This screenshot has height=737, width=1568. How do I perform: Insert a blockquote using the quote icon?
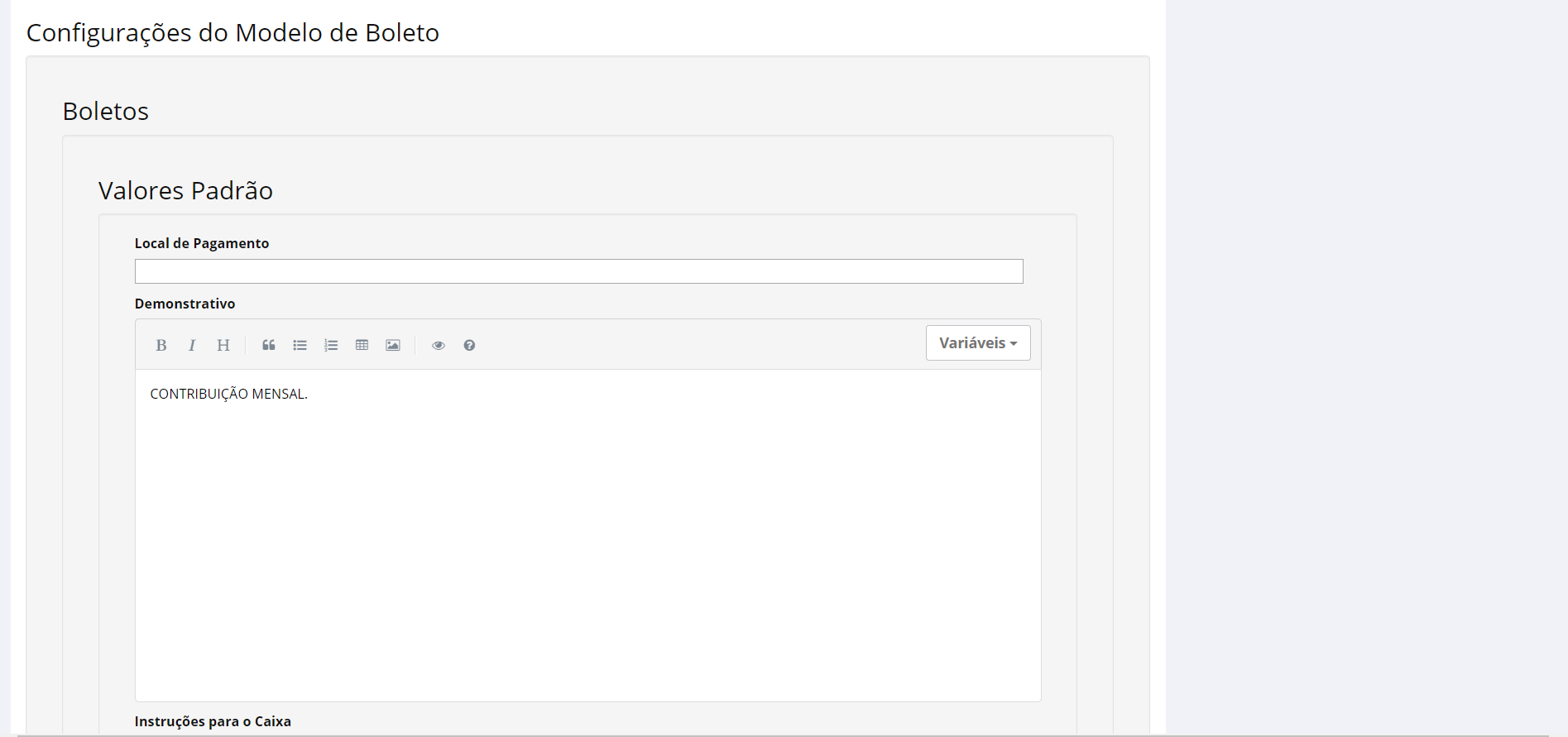[269, 346]
